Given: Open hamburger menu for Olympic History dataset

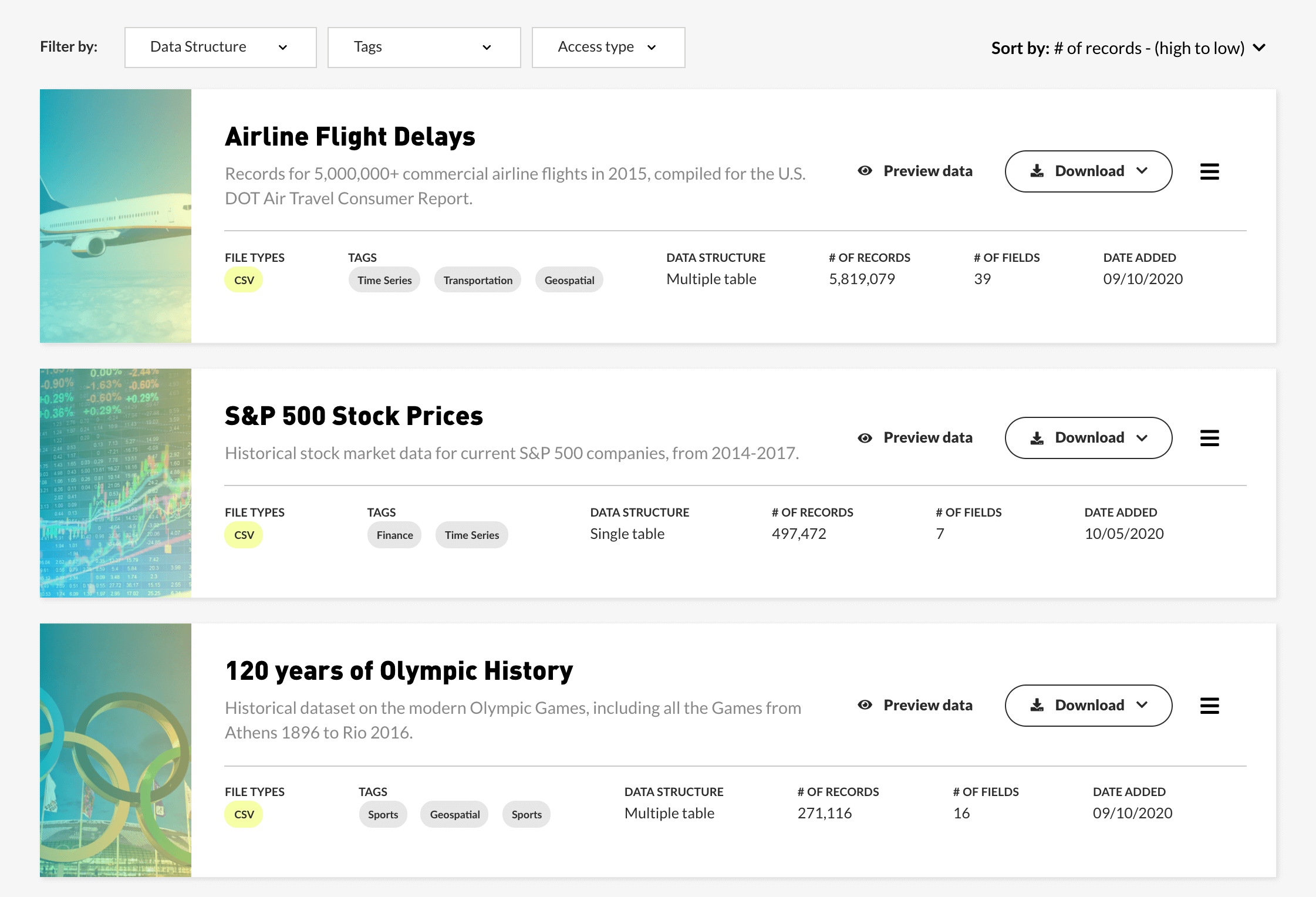Looking at the screenshot, I should (1209, 706).
